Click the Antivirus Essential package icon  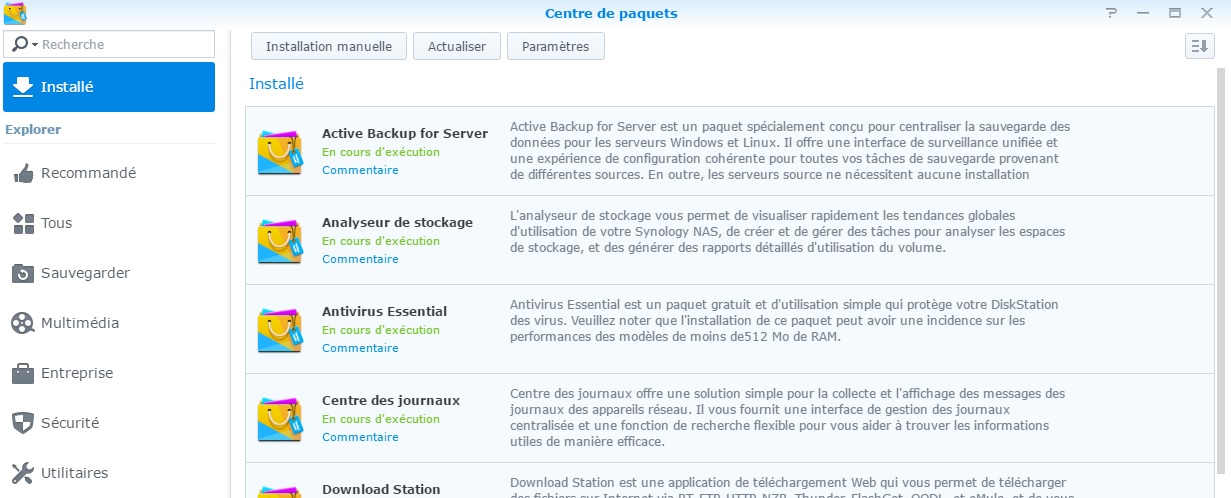[280, 329]
